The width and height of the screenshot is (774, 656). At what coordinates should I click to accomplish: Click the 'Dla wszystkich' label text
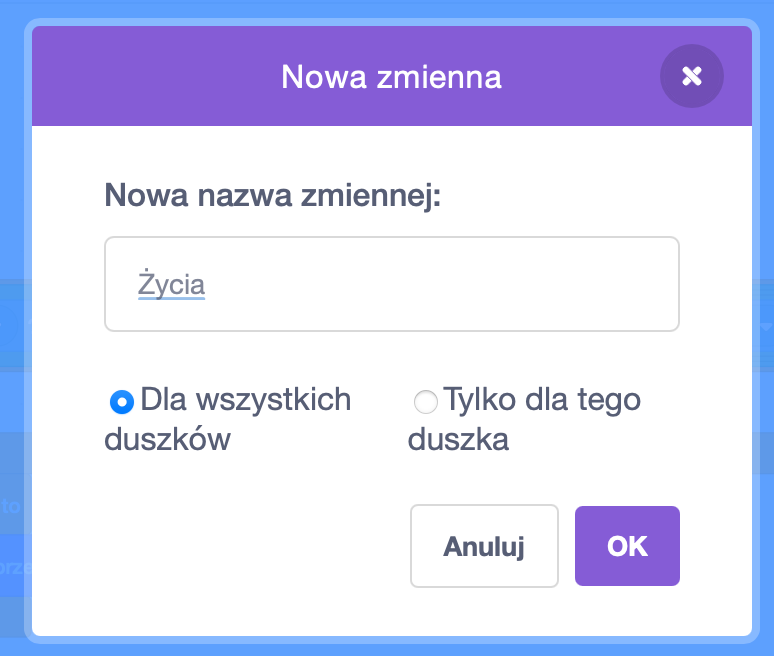point(246,400)
